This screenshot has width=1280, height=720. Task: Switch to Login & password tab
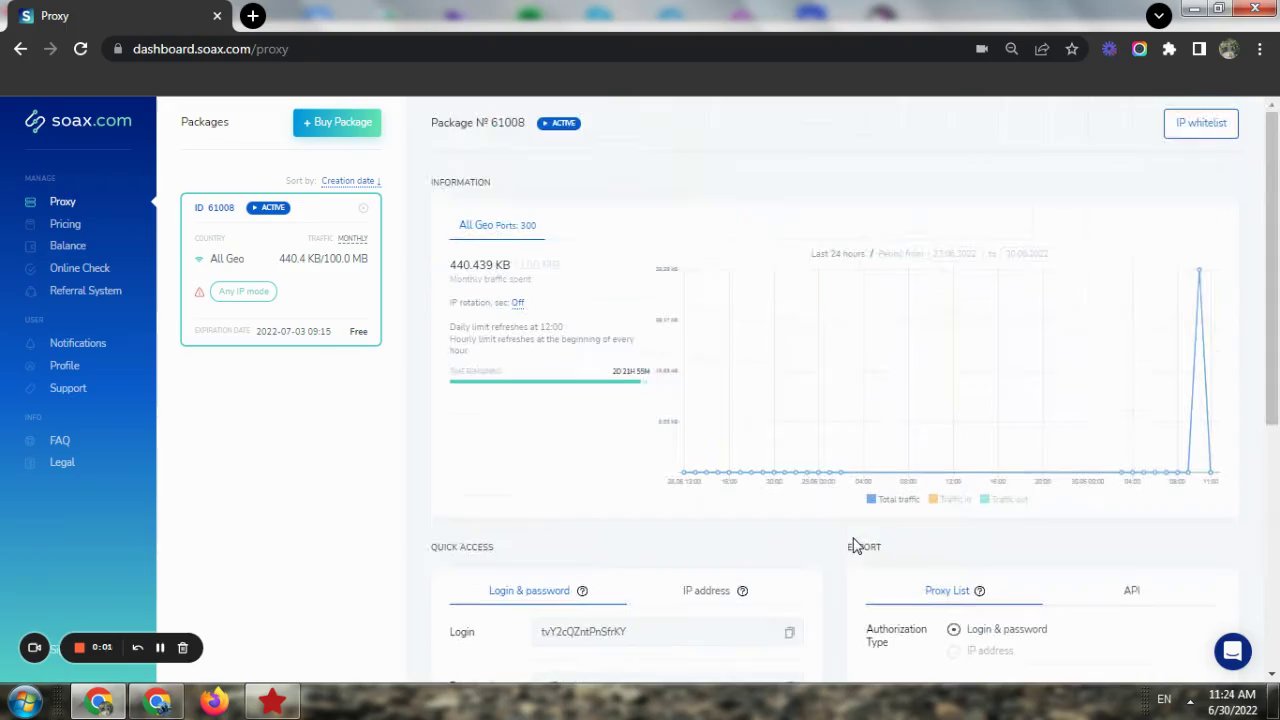coord(529,591)
